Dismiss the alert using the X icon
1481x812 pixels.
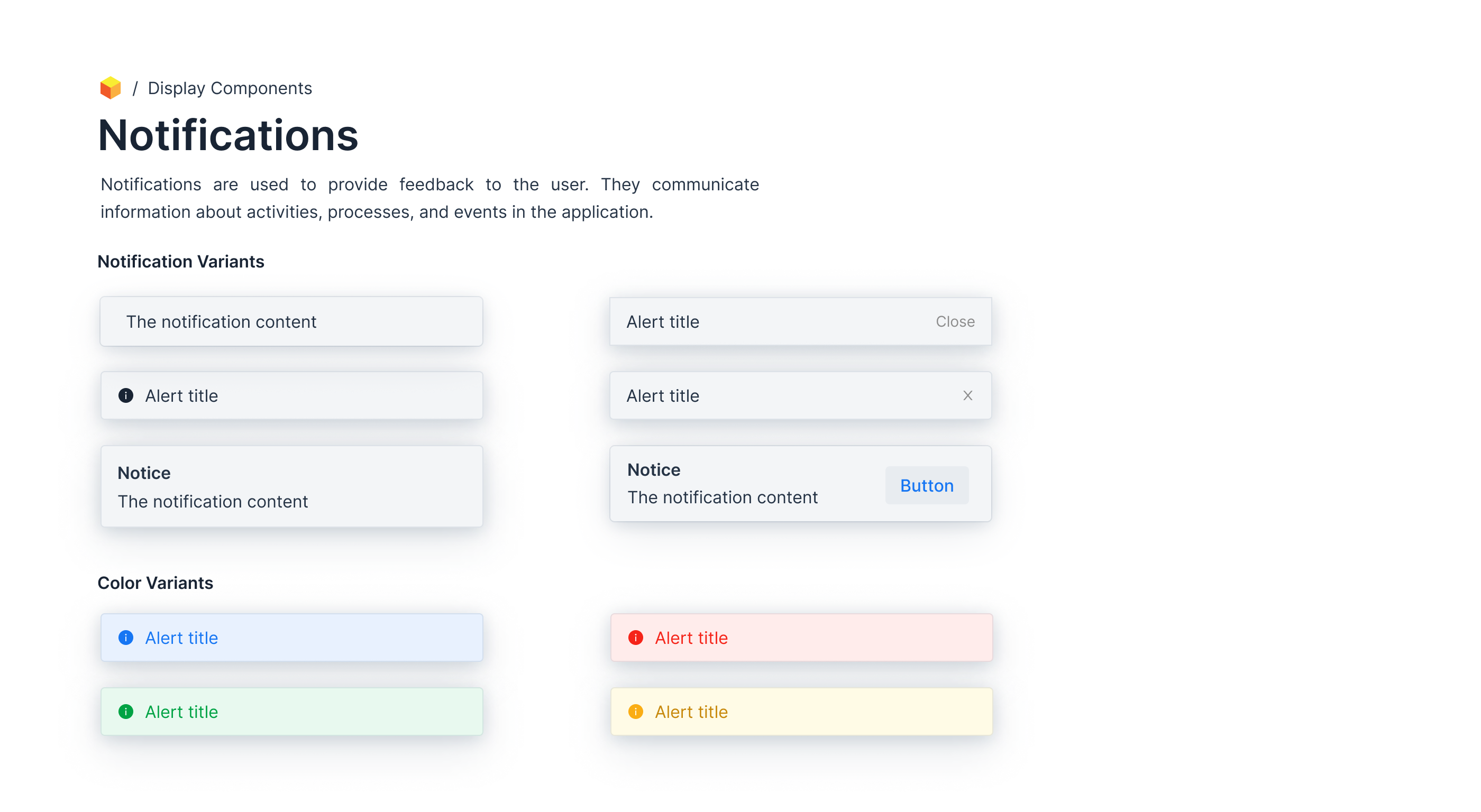click(x=967, y=395)
